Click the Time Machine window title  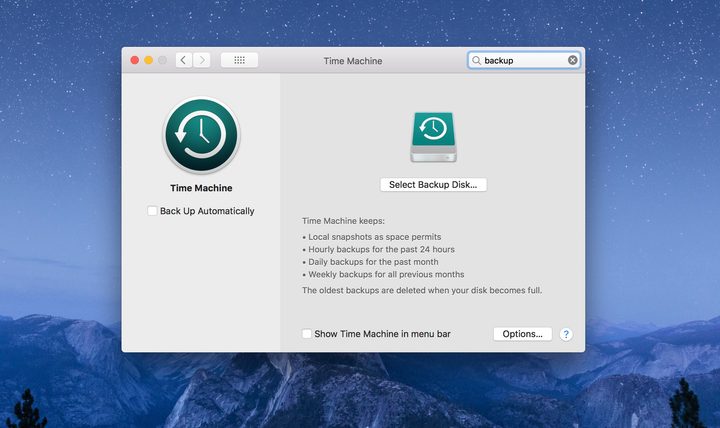click(353, 61)
